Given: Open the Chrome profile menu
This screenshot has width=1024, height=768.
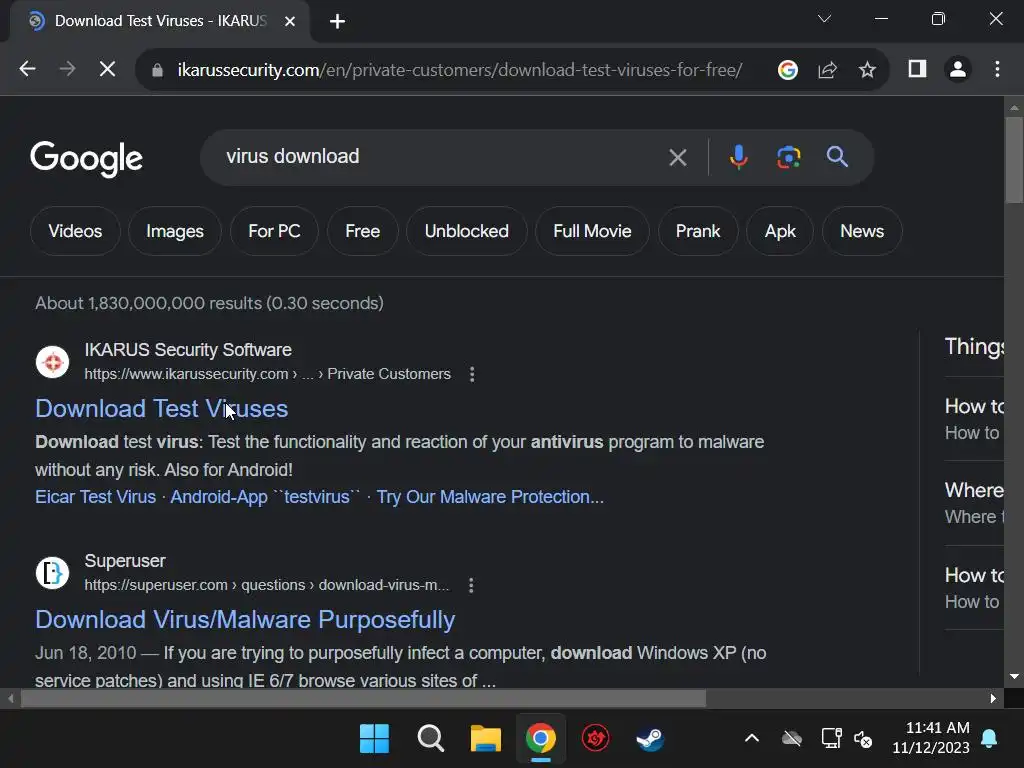Looking at the screenshot, I should tap(958, 69).
